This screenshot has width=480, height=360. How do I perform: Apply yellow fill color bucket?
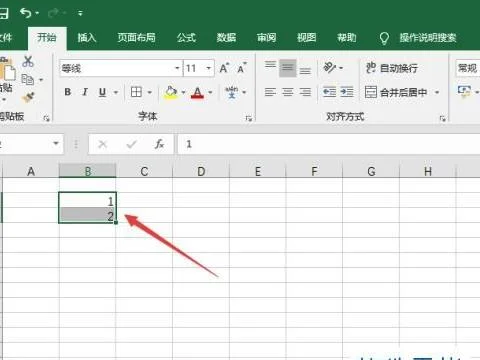click(x=171, y=92)
